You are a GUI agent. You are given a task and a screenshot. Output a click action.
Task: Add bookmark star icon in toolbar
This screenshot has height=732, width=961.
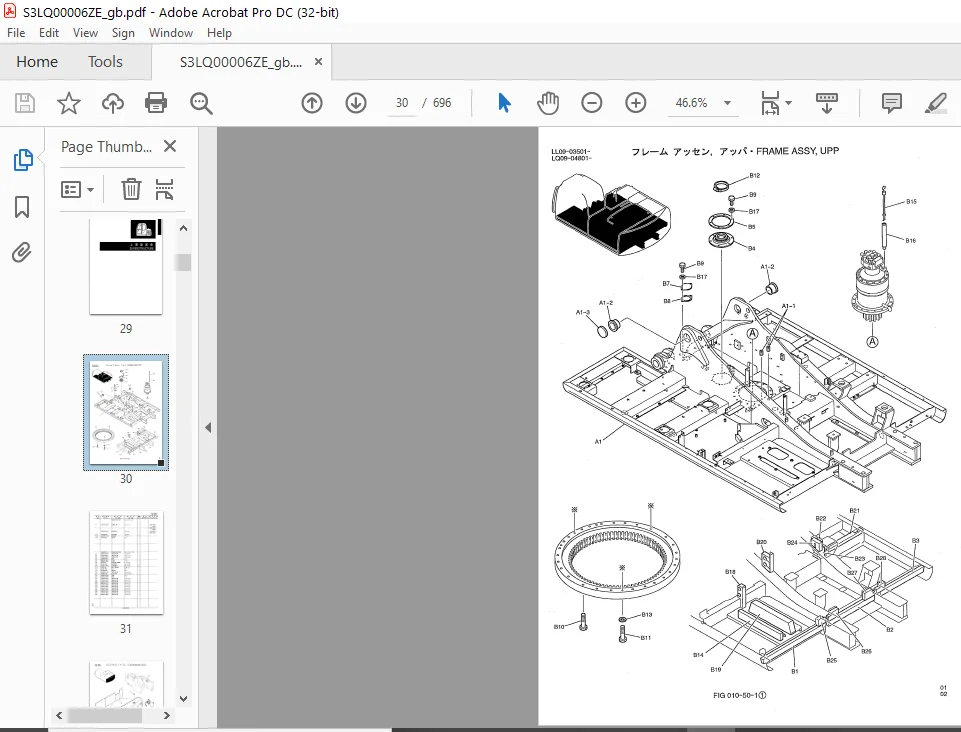tap(69, 103)
